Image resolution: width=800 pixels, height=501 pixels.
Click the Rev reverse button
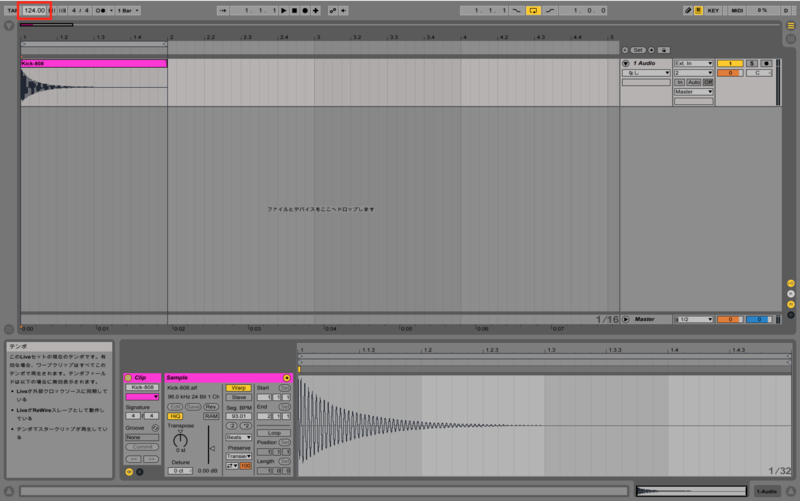[x=211, y=407]
